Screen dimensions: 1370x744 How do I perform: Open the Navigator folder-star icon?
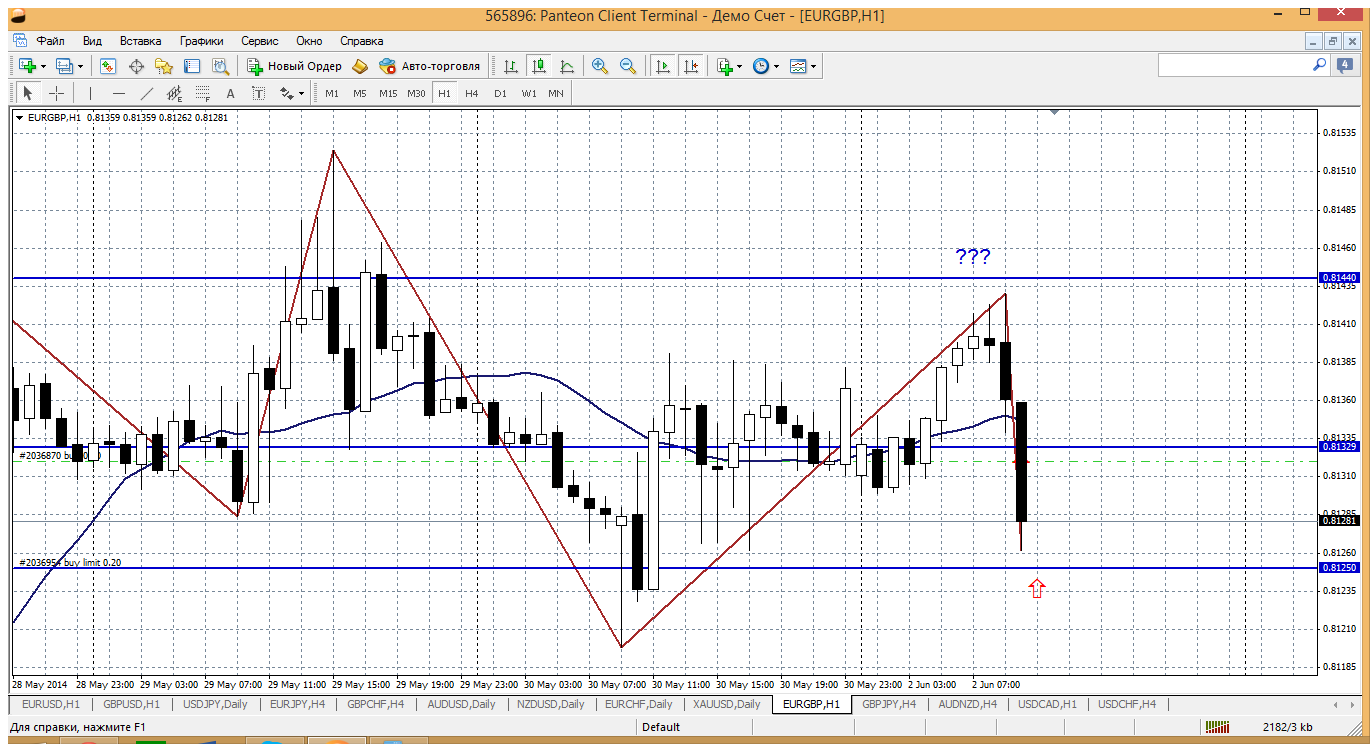[x=164, y=66]
